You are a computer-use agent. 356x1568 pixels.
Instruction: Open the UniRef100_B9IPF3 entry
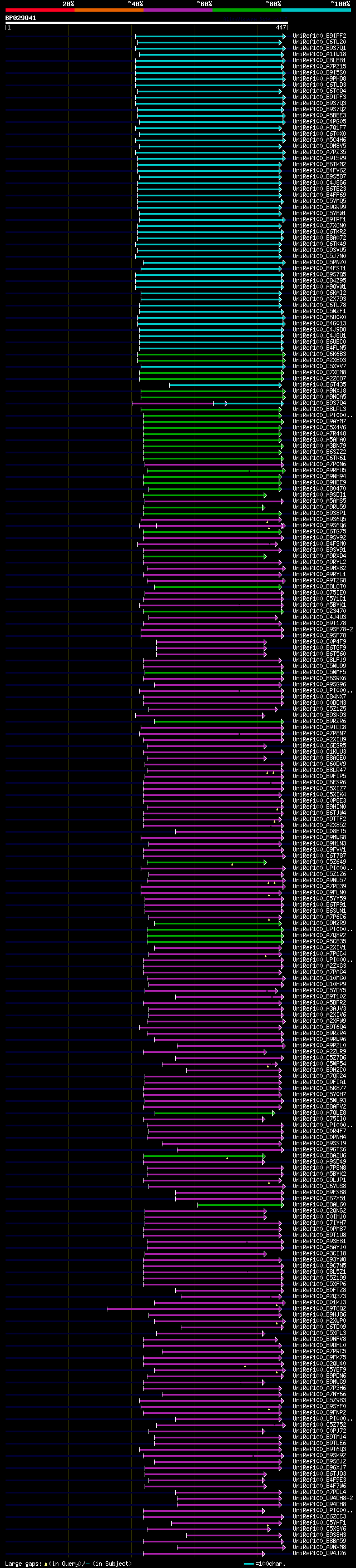[319, 97]
